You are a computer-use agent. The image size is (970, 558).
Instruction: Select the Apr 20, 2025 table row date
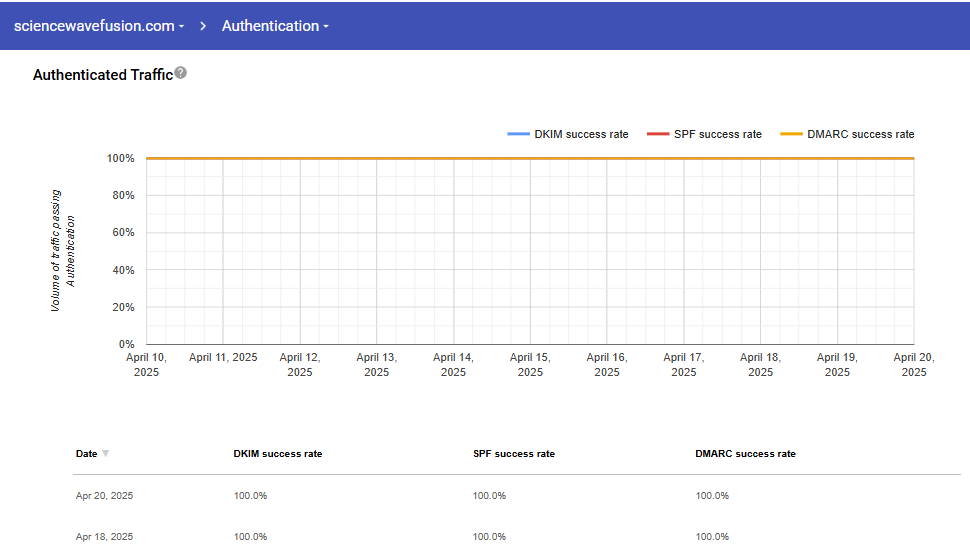(104, 496)
